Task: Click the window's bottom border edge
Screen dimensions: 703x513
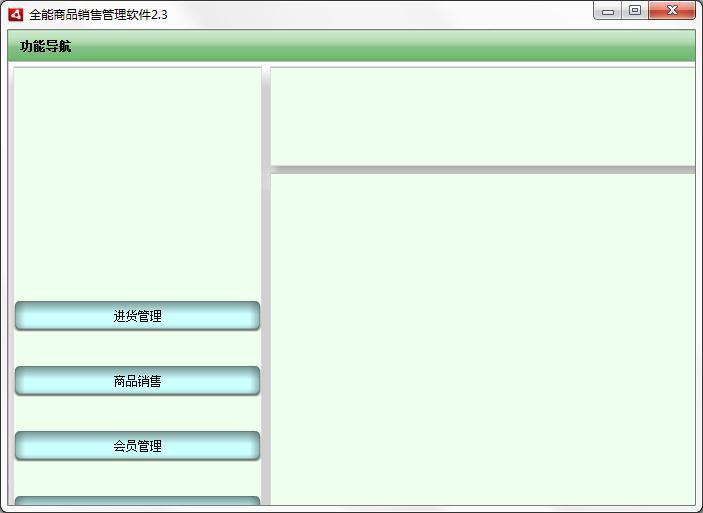Action: 350,509
